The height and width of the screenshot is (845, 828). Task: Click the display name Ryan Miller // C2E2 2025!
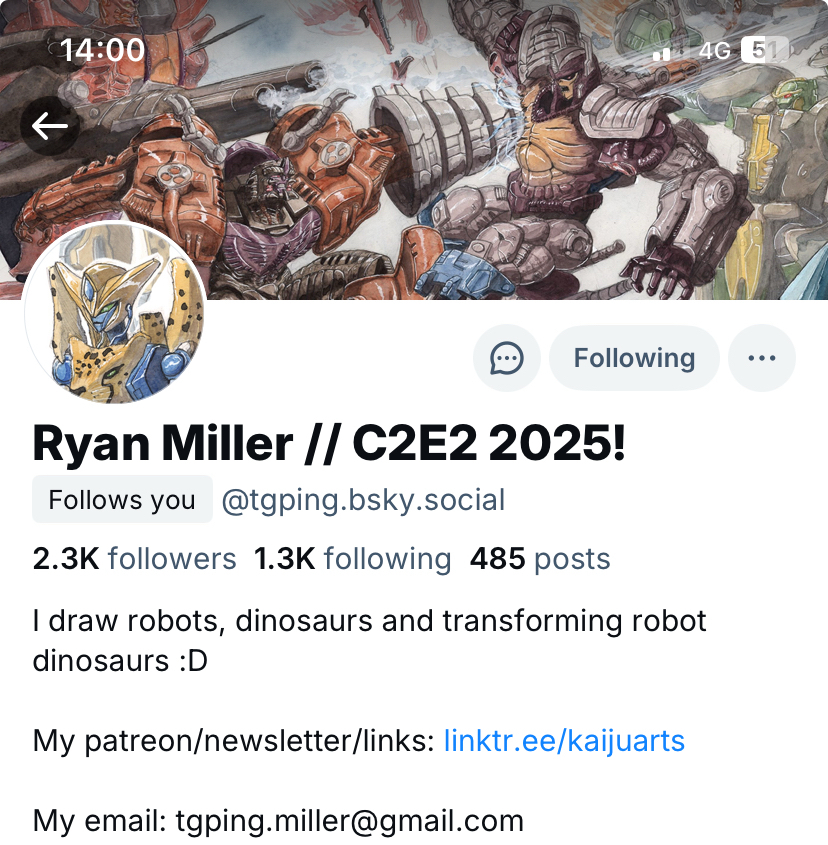click(x=329, y=441)
